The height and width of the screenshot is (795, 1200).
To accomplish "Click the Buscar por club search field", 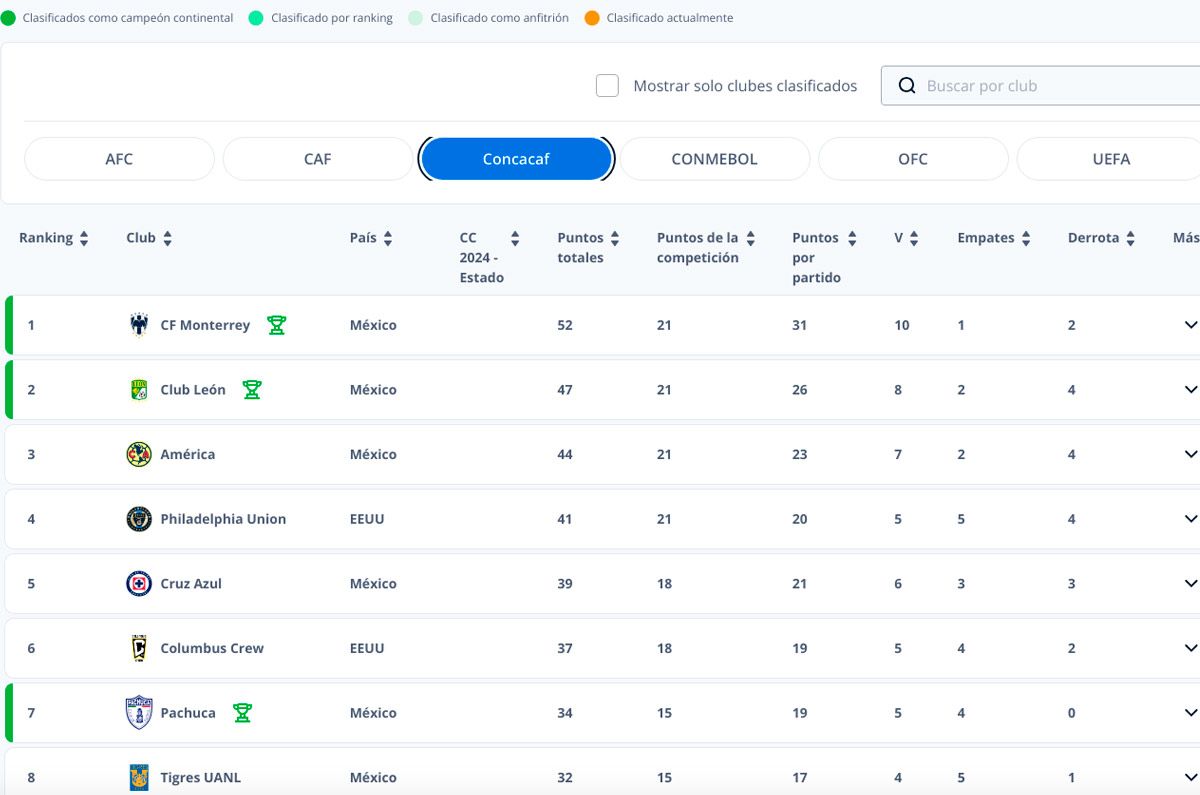I will coord(1040,86).
